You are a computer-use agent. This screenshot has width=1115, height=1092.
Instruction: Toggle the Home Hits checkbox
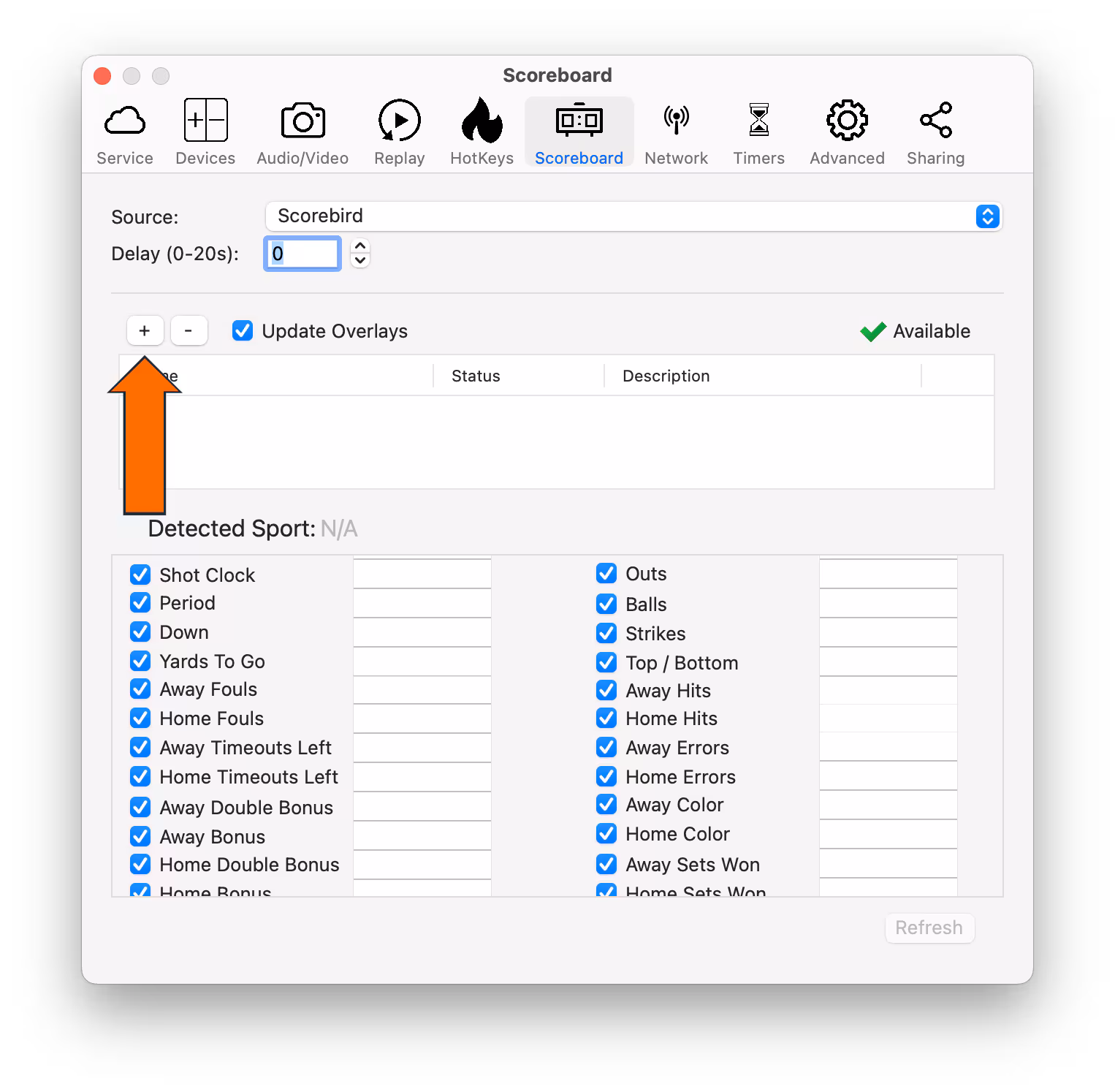click(x=606, y=718)
